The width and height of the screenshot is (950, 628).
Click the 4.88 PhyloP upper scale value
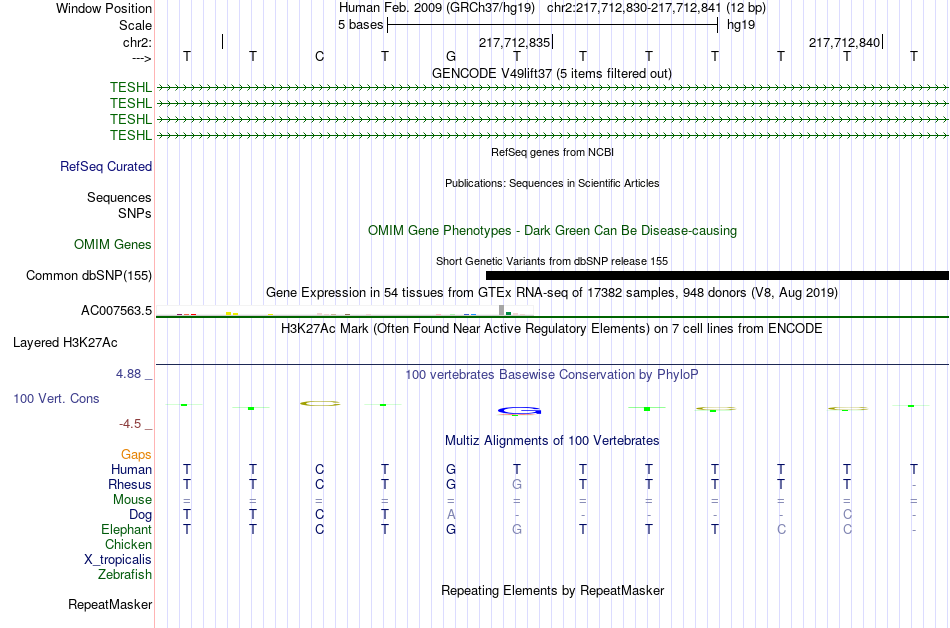click(128, 374)
